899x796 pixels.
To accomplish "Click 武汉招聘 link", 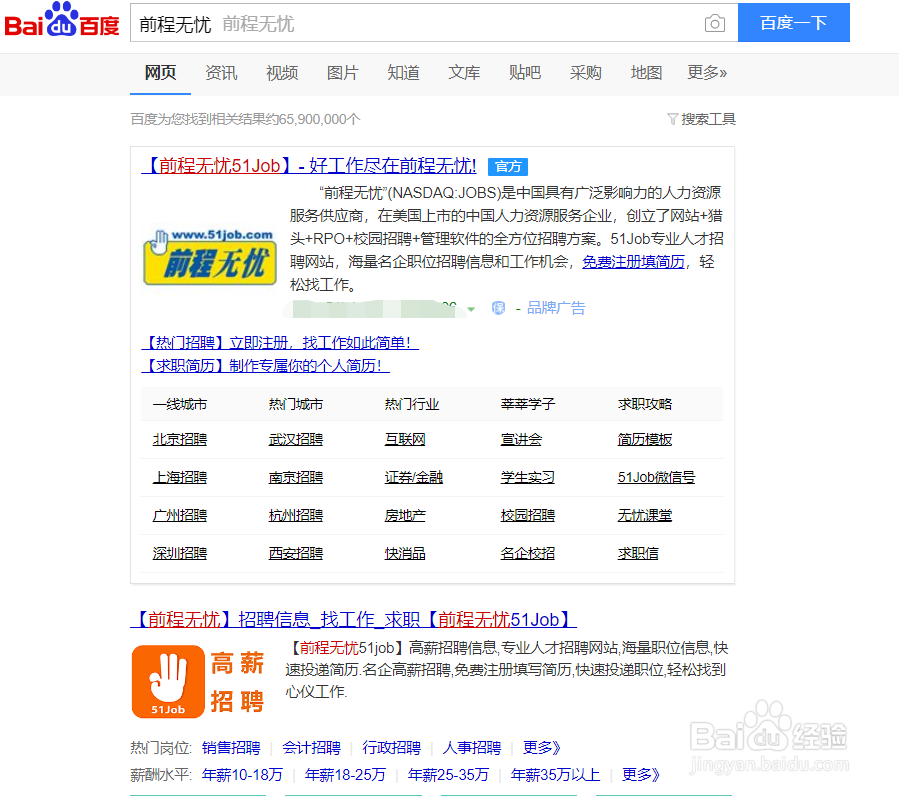I will pos(296,439).
